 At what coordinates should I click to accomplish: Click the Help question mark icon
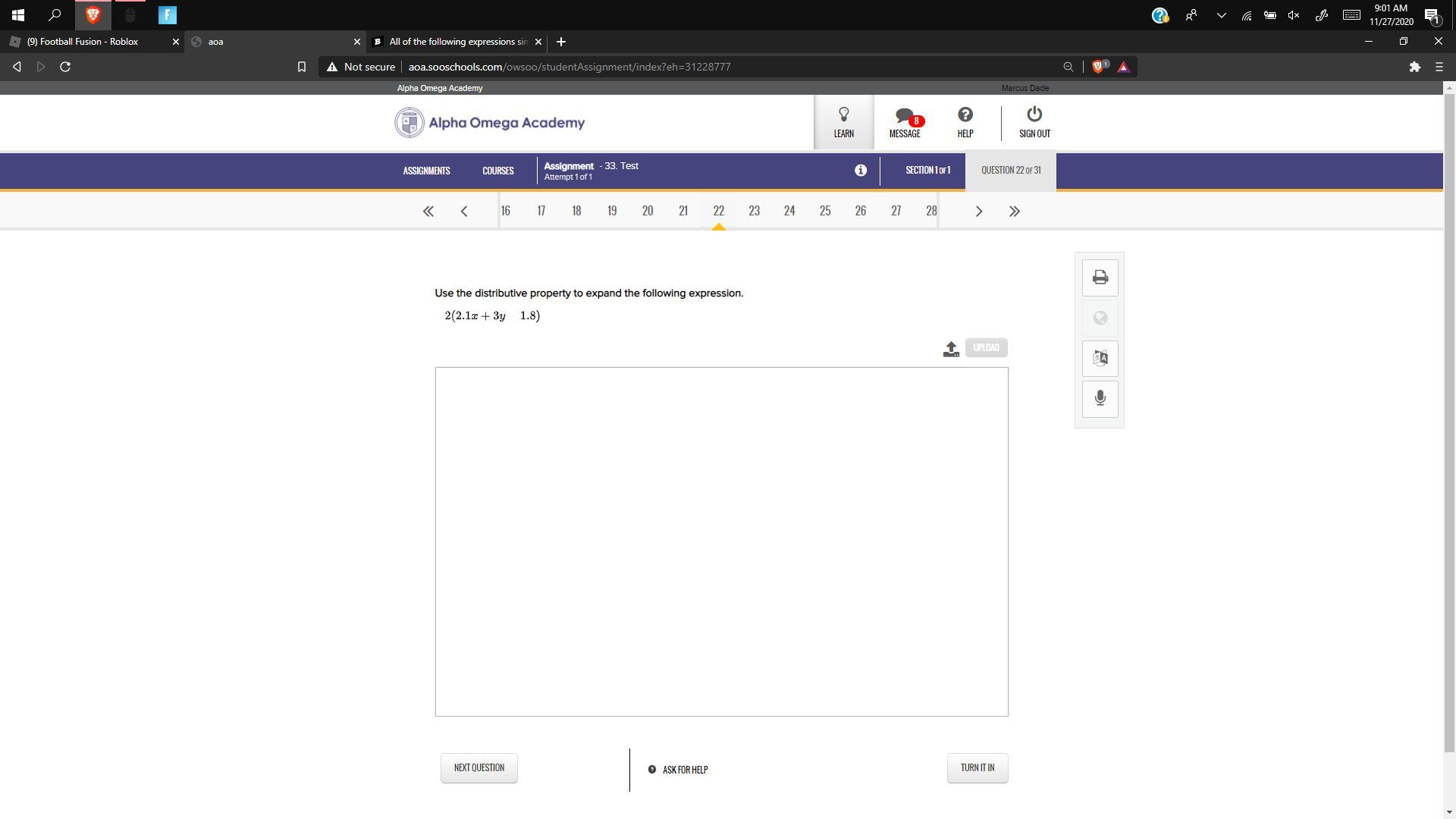click(x=965, y=122)
